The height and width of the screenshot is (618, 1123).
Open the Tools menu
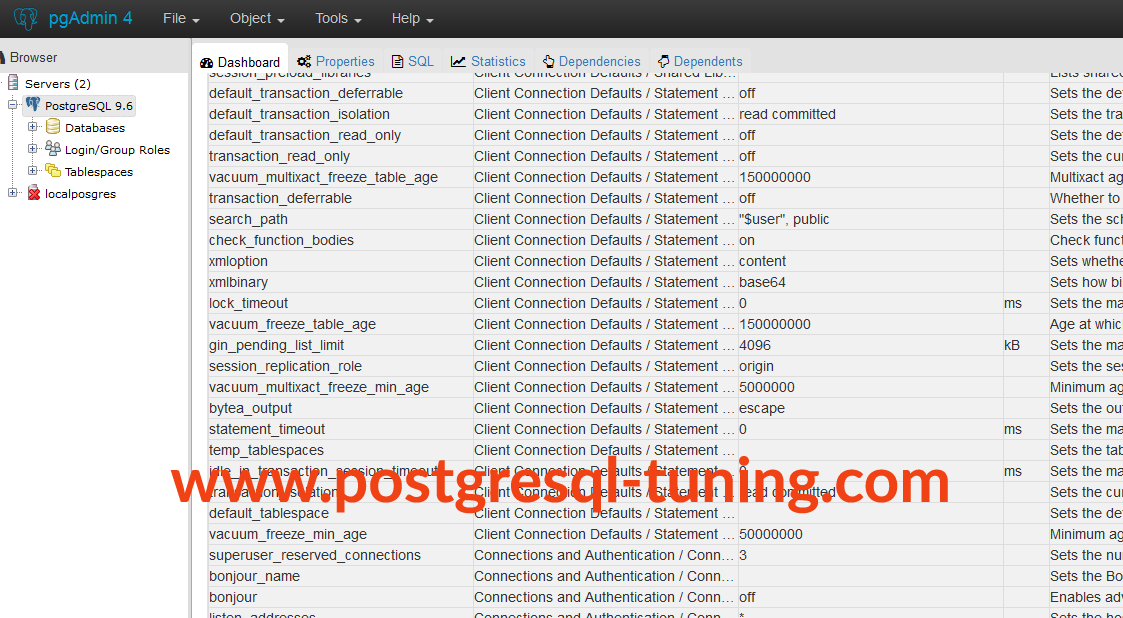click(x=336, y=18)
